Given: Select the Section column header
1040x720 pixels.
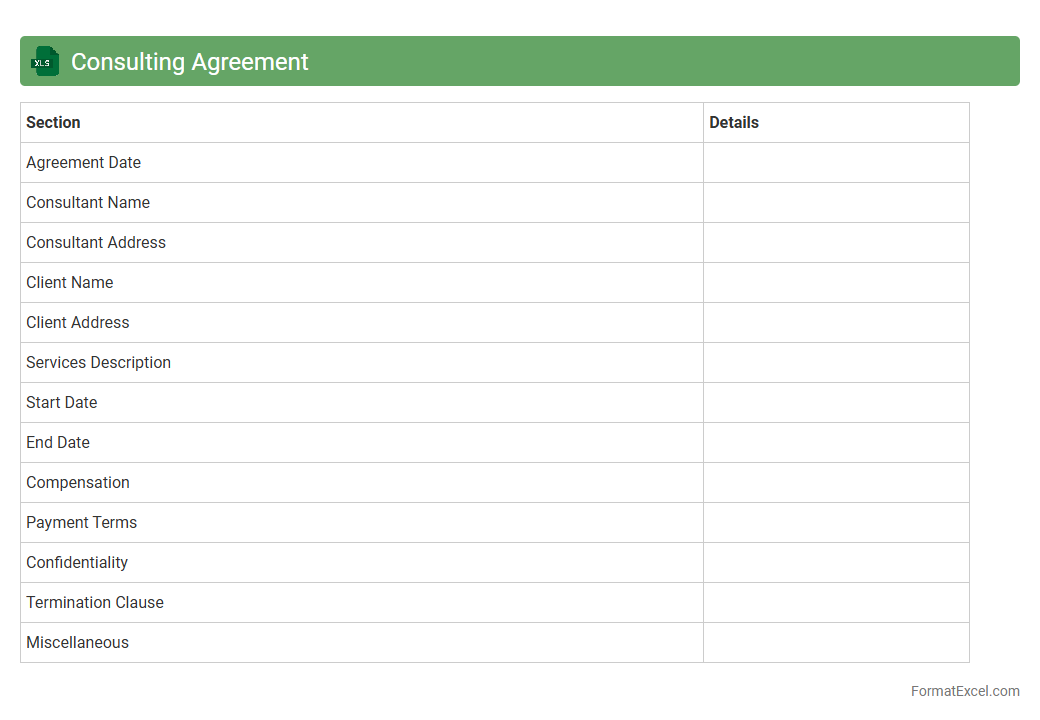Looking at the screenshot, I should coord(54,122).
